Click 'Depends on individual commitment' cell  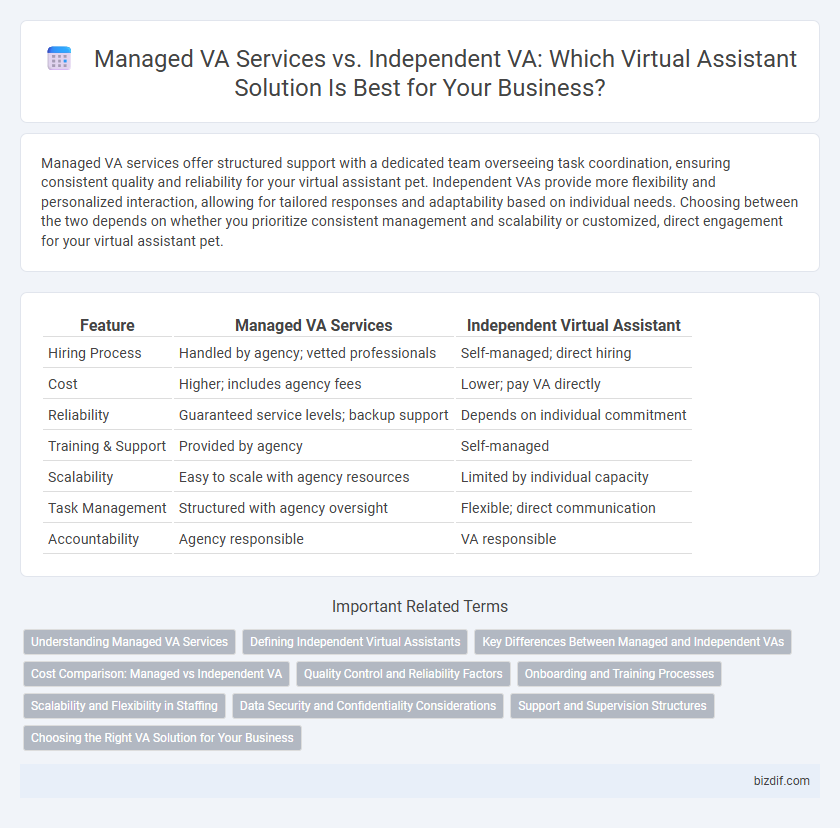[x=573, y=415]
